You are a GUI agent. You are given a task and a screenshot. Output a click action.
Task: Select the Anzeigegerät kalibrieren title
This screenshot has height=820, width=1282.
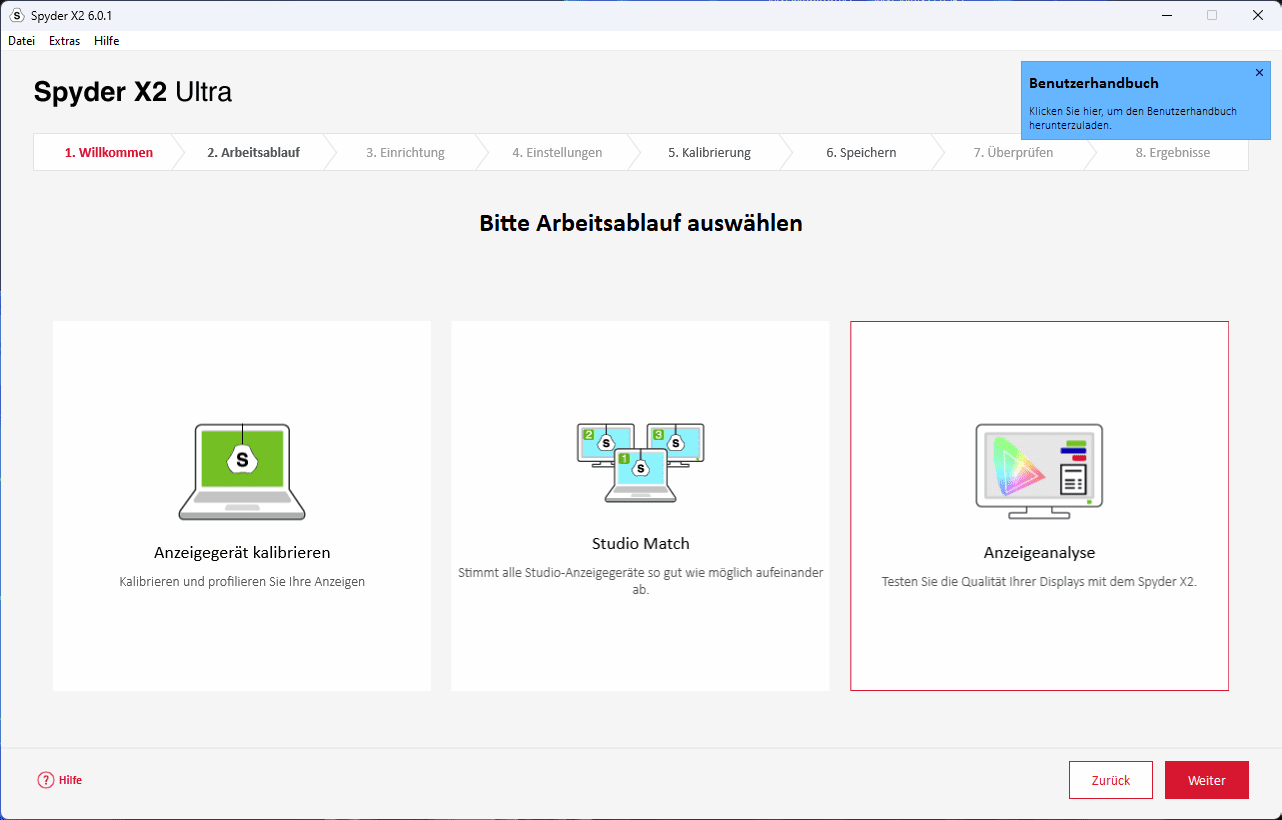242,553
